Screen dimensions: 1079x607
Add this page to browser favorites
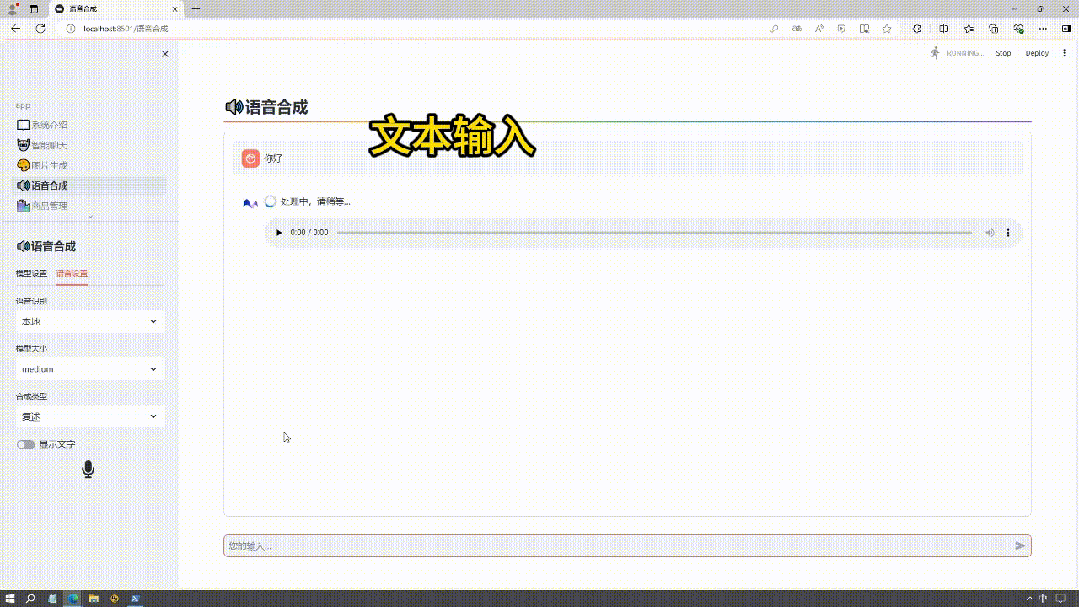pos(886,28)
